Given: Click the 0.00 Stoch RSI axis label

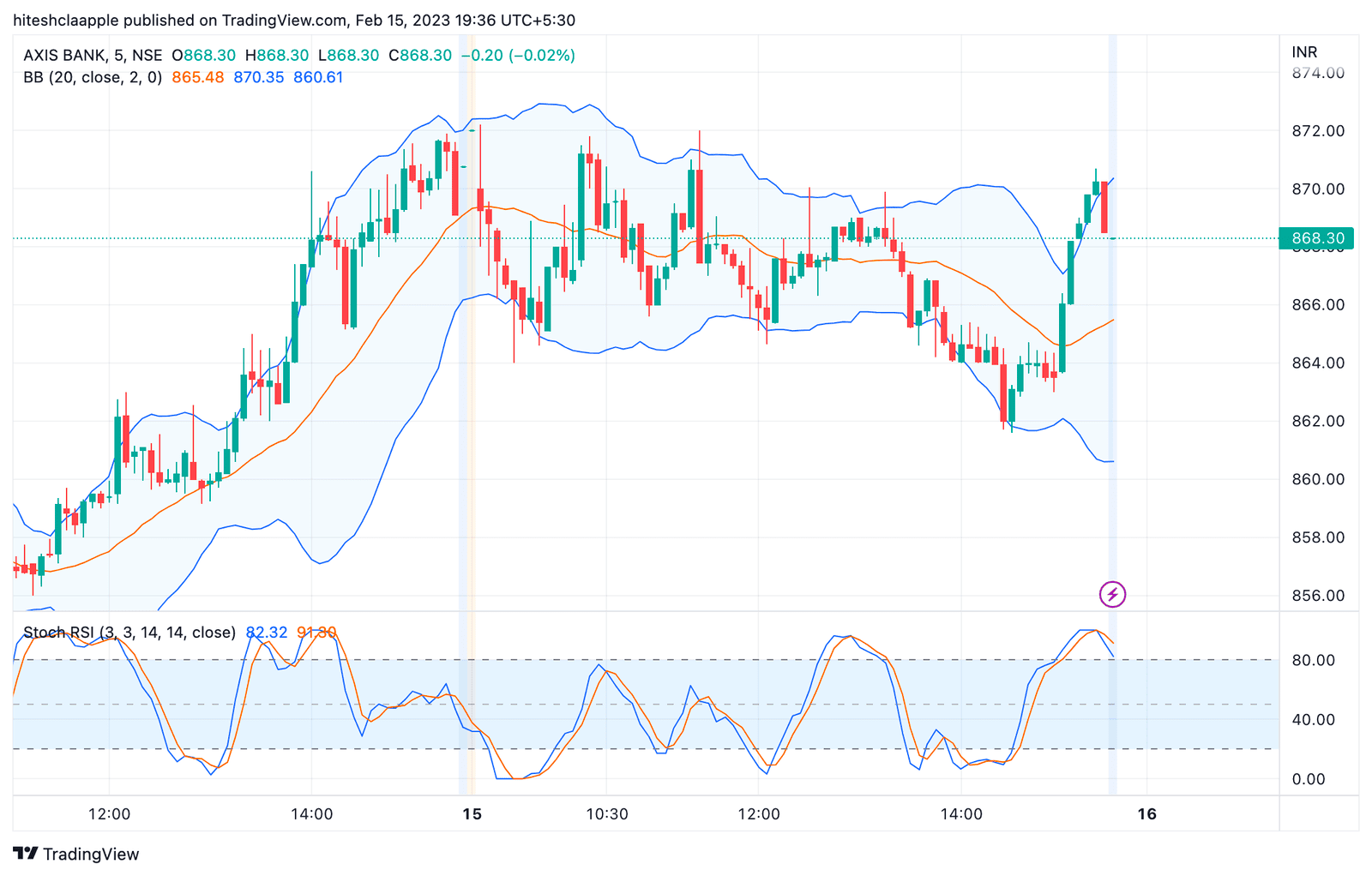Looking at the screenshot, I should 1309,779.
